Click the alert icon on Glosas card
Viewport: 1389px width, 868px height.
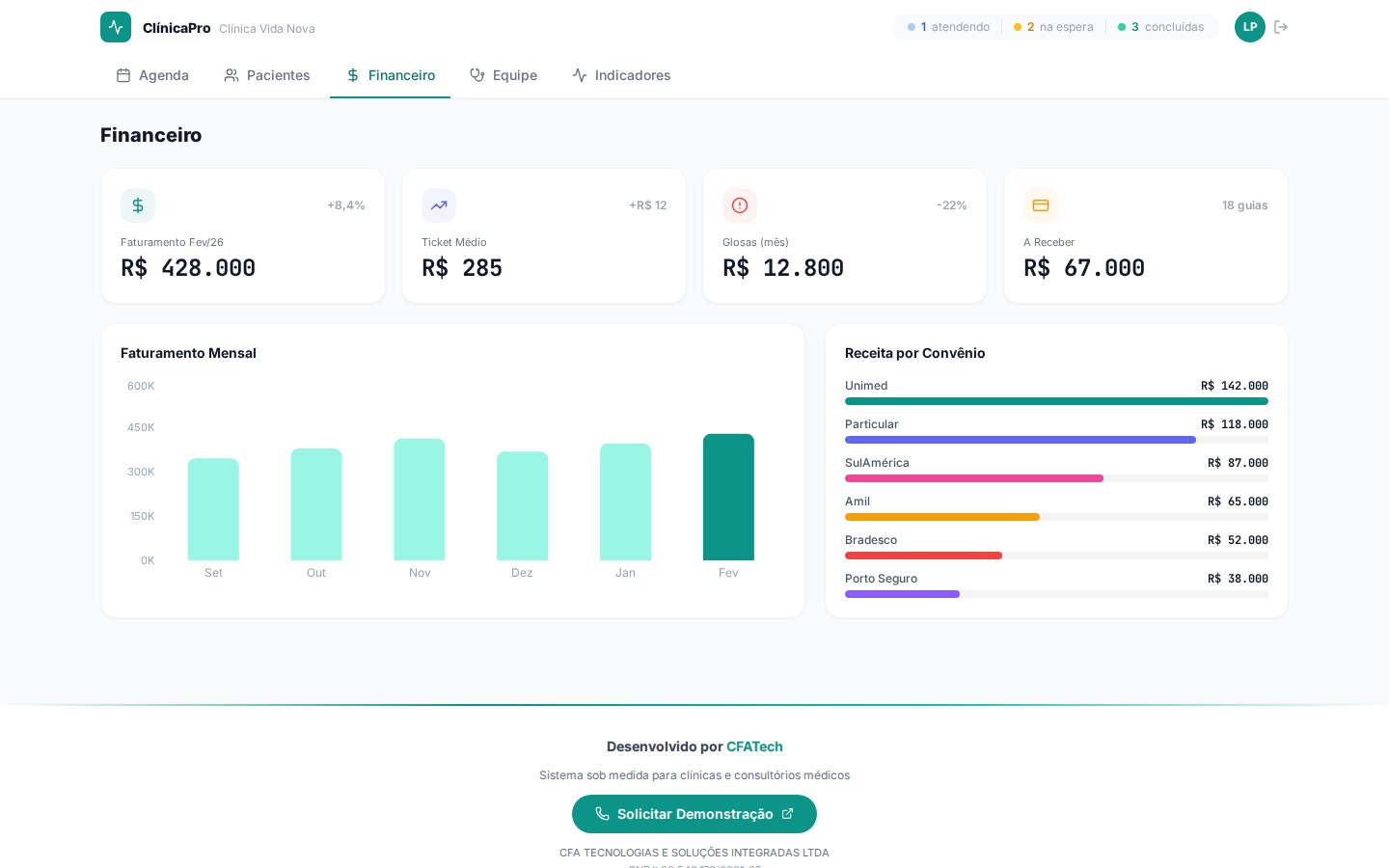[x=740, y=205]
